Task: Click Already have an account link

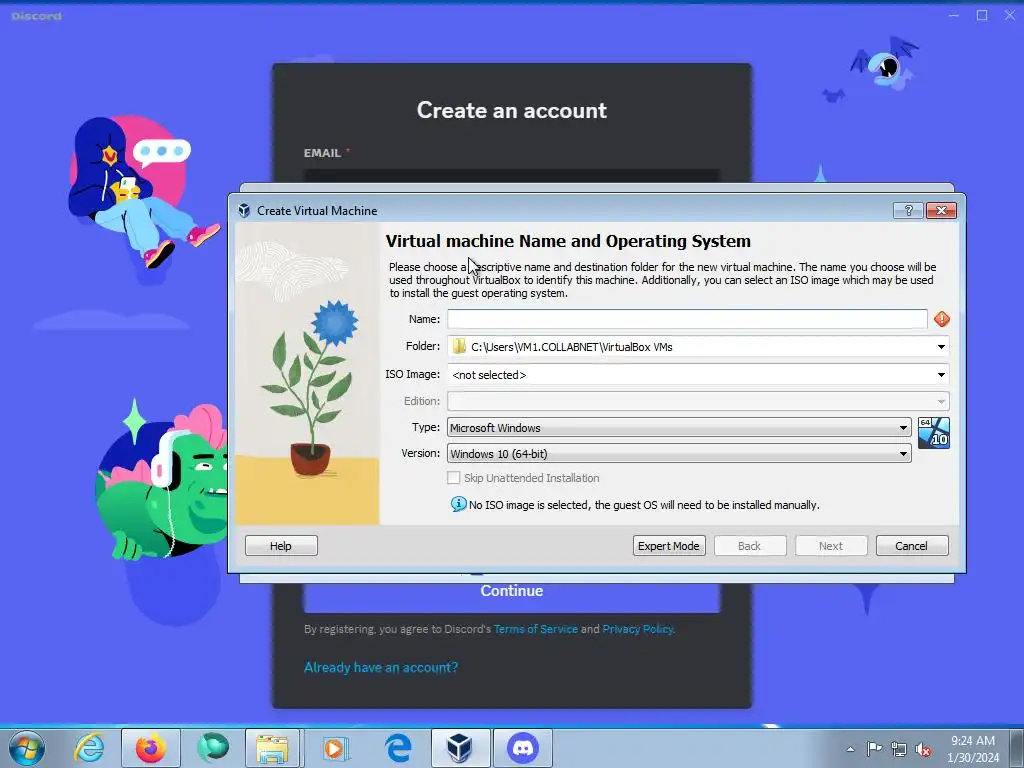Action: pos(381,667)
